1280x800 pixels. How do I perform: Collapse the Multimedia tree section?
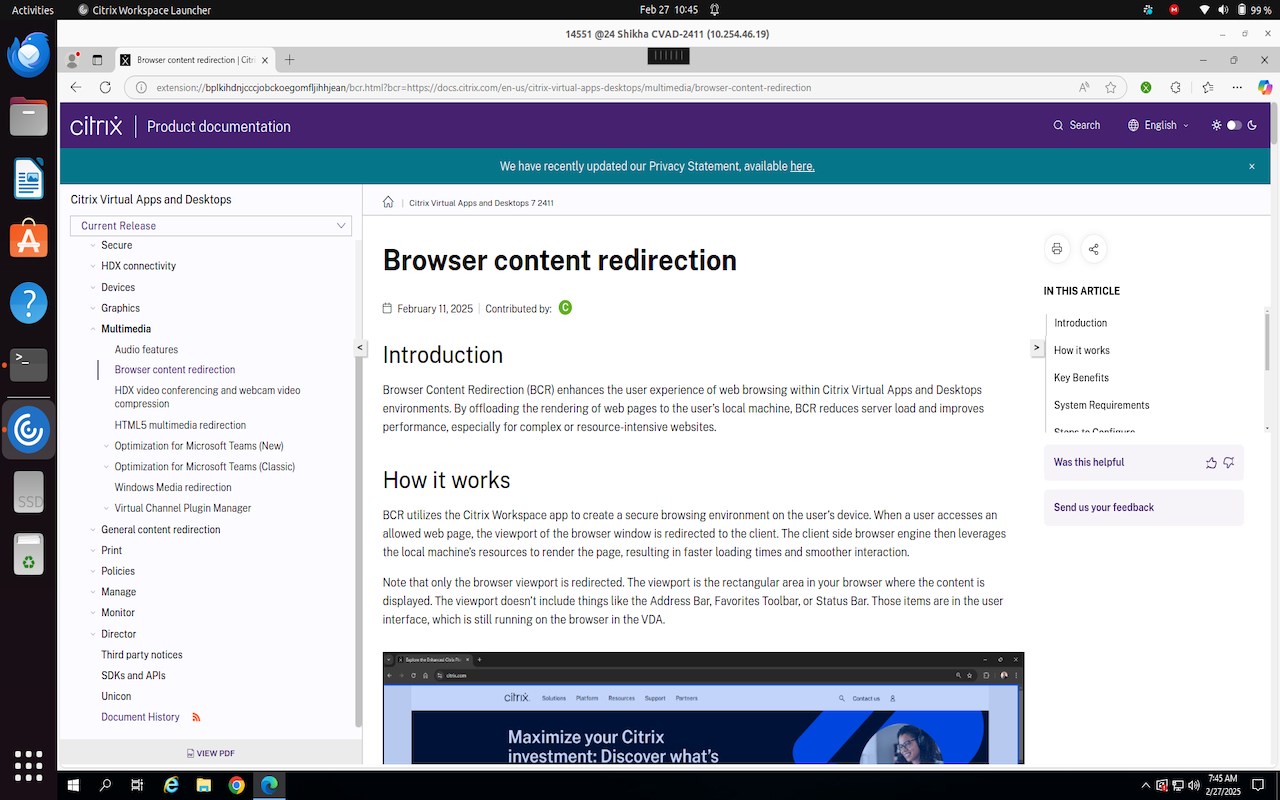[x=93, y=329]
